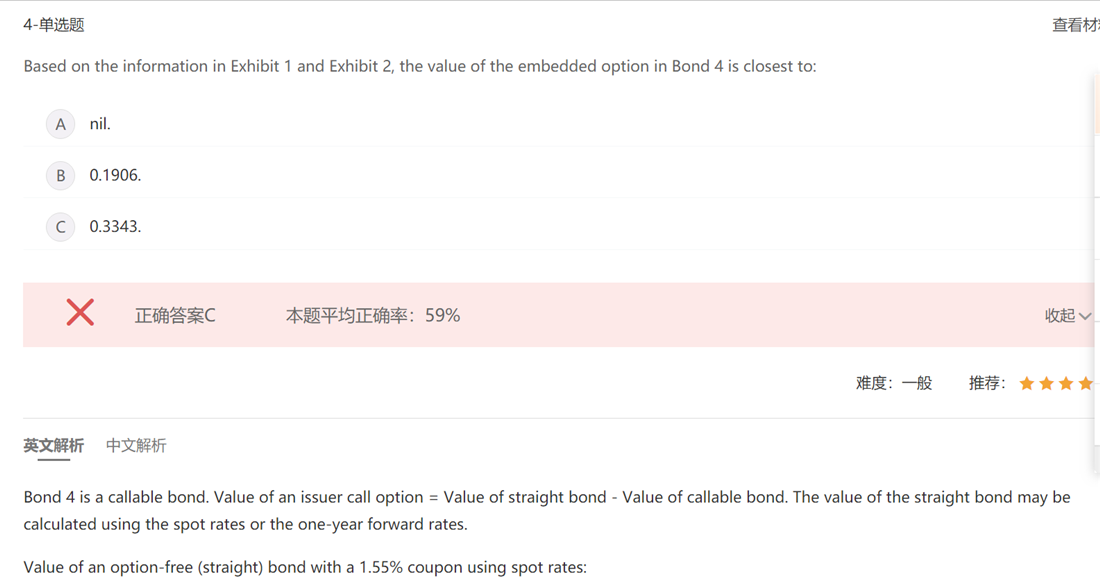1100x585 pixels.
Task: Switch to the 英文解析 tab
Action: click(x=54, y=445)
